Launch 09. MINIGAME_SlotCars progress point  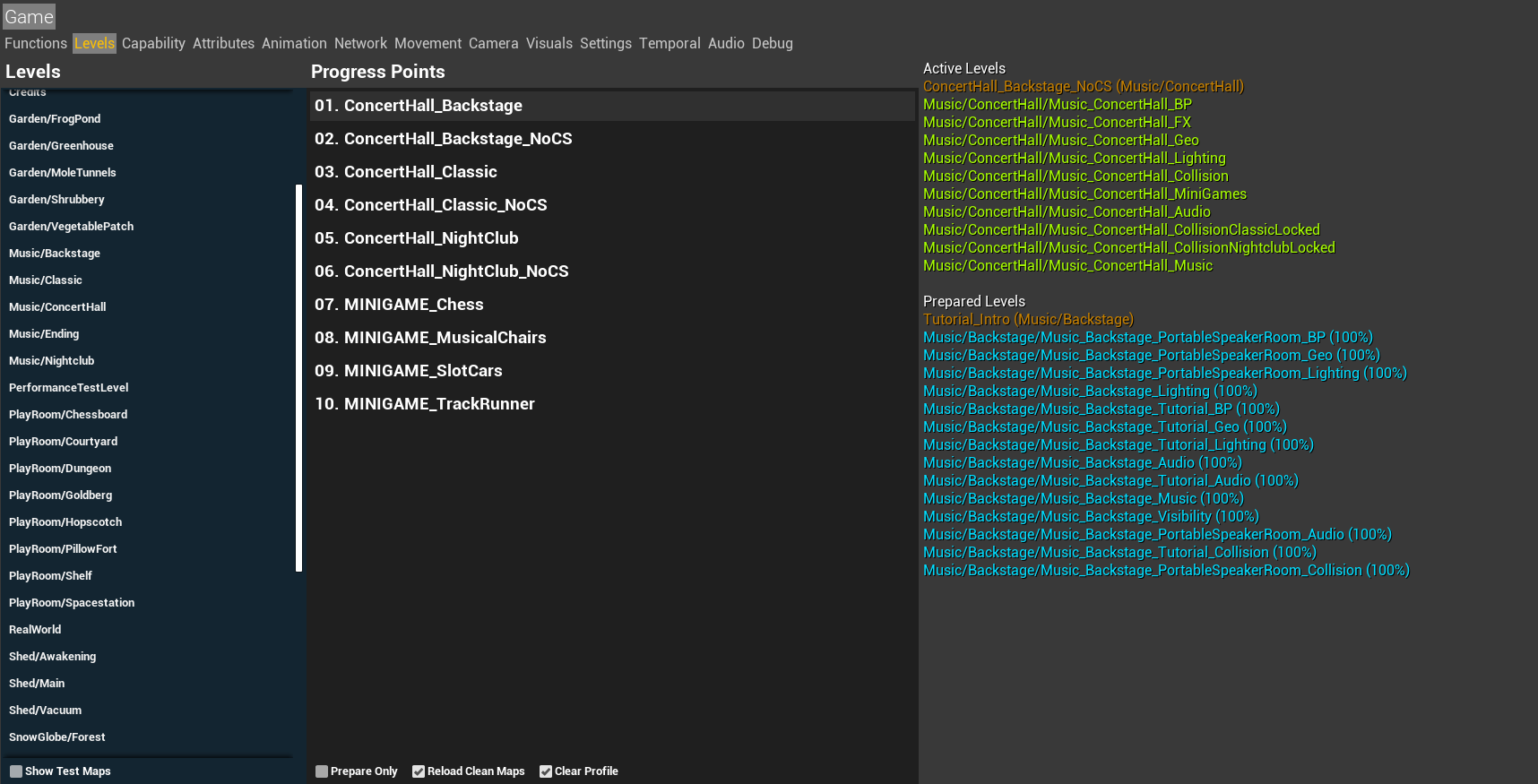612,371
